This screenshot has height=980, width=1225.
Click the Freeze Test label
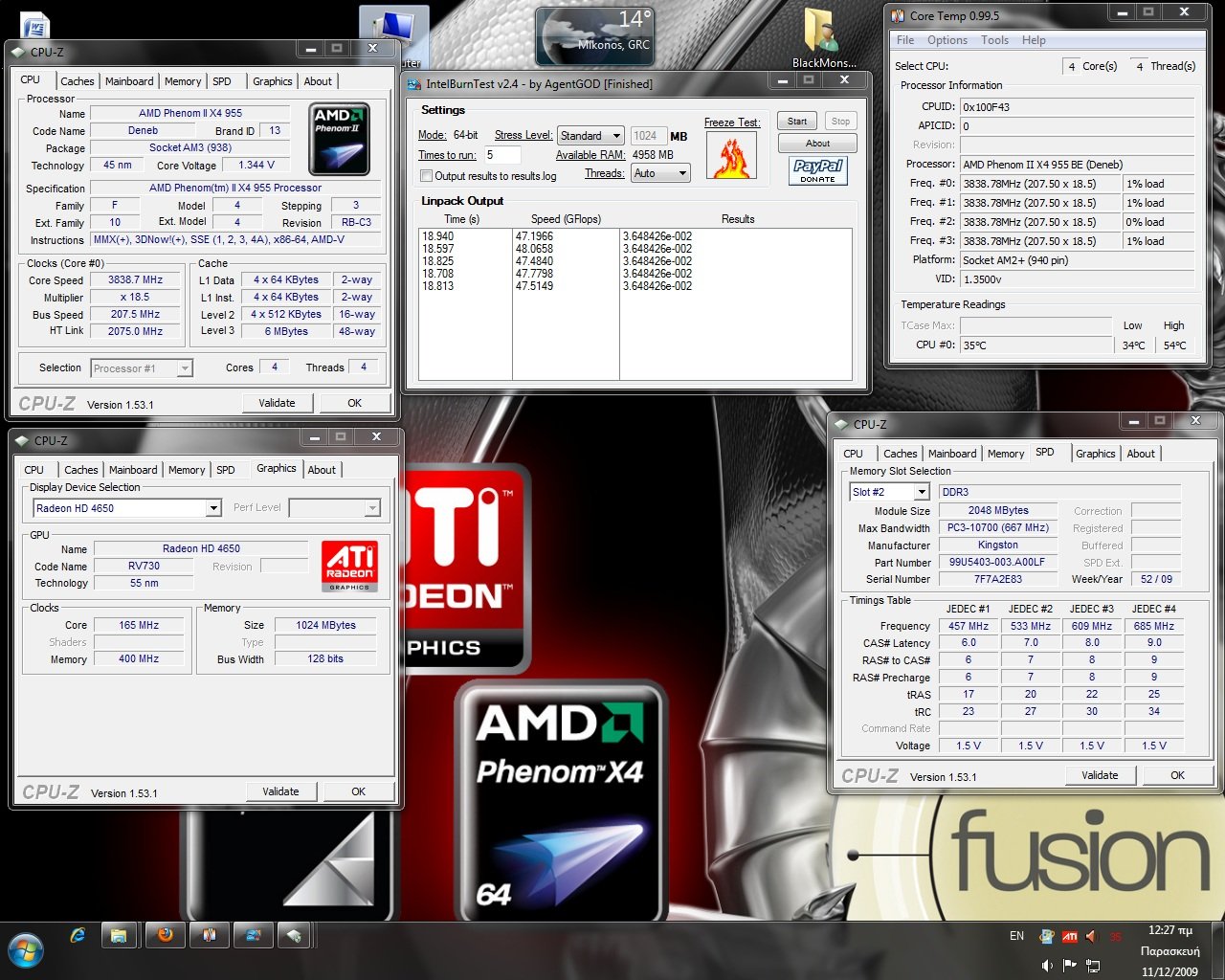[732, 122]
